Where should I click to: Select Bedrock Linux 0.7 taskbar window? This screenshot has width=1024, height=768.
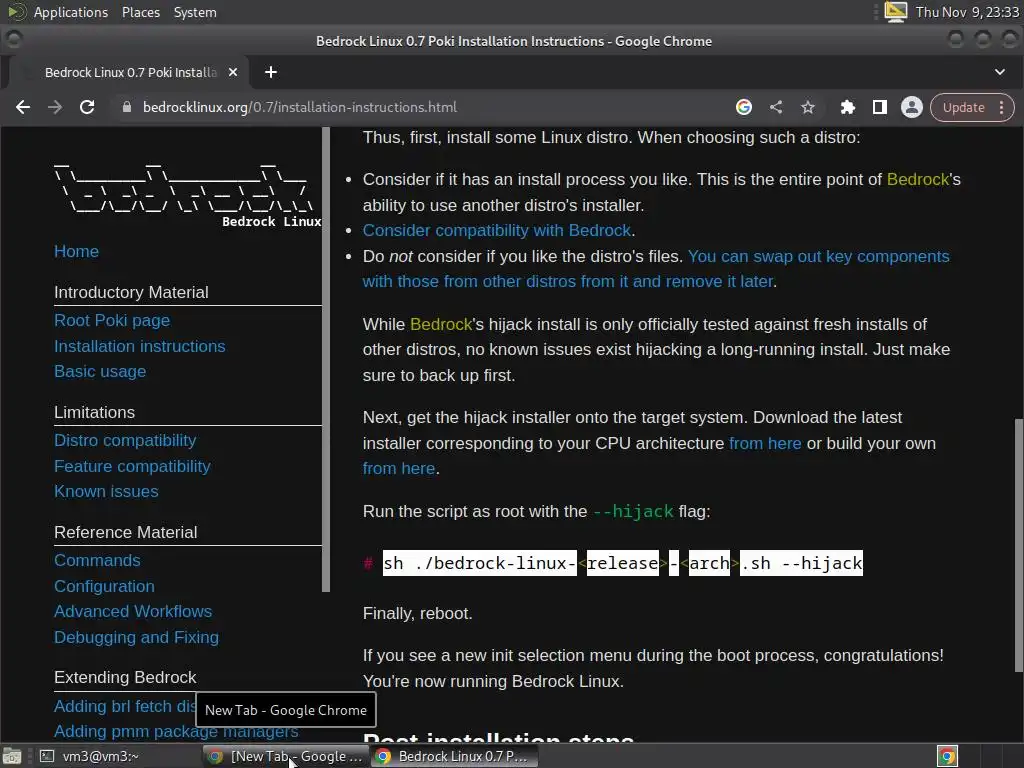click(x=455, y=756)
